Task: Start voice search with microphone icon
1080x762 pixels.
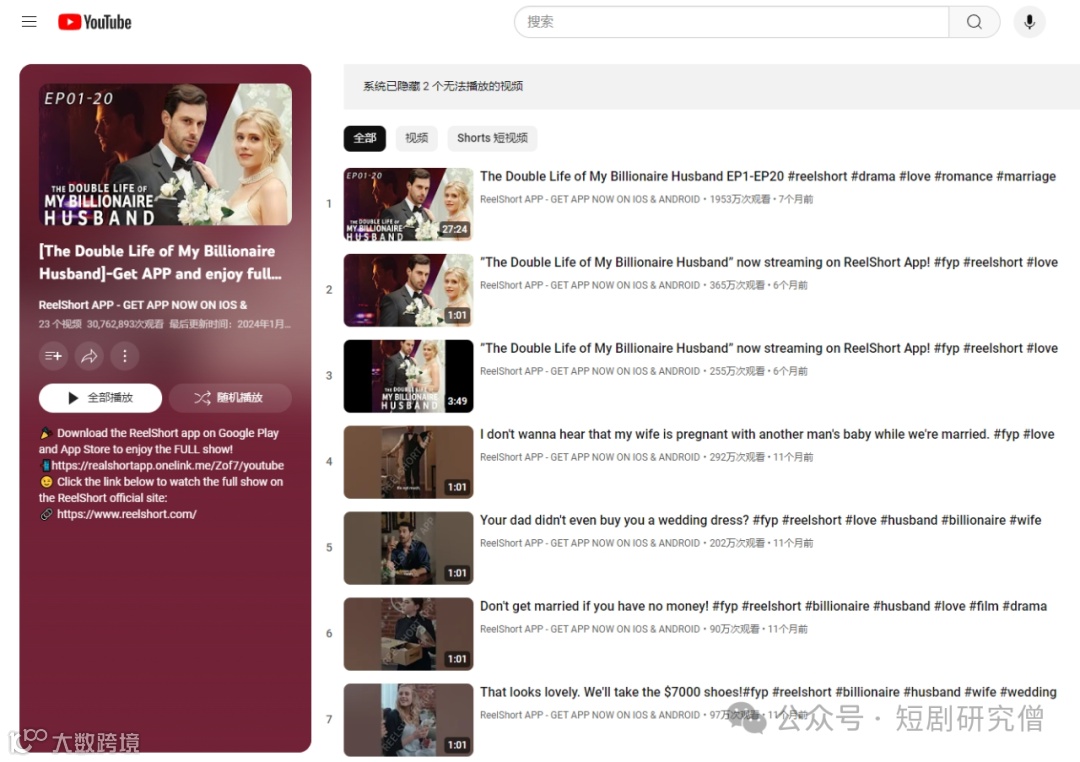Action: [1029, 22]
